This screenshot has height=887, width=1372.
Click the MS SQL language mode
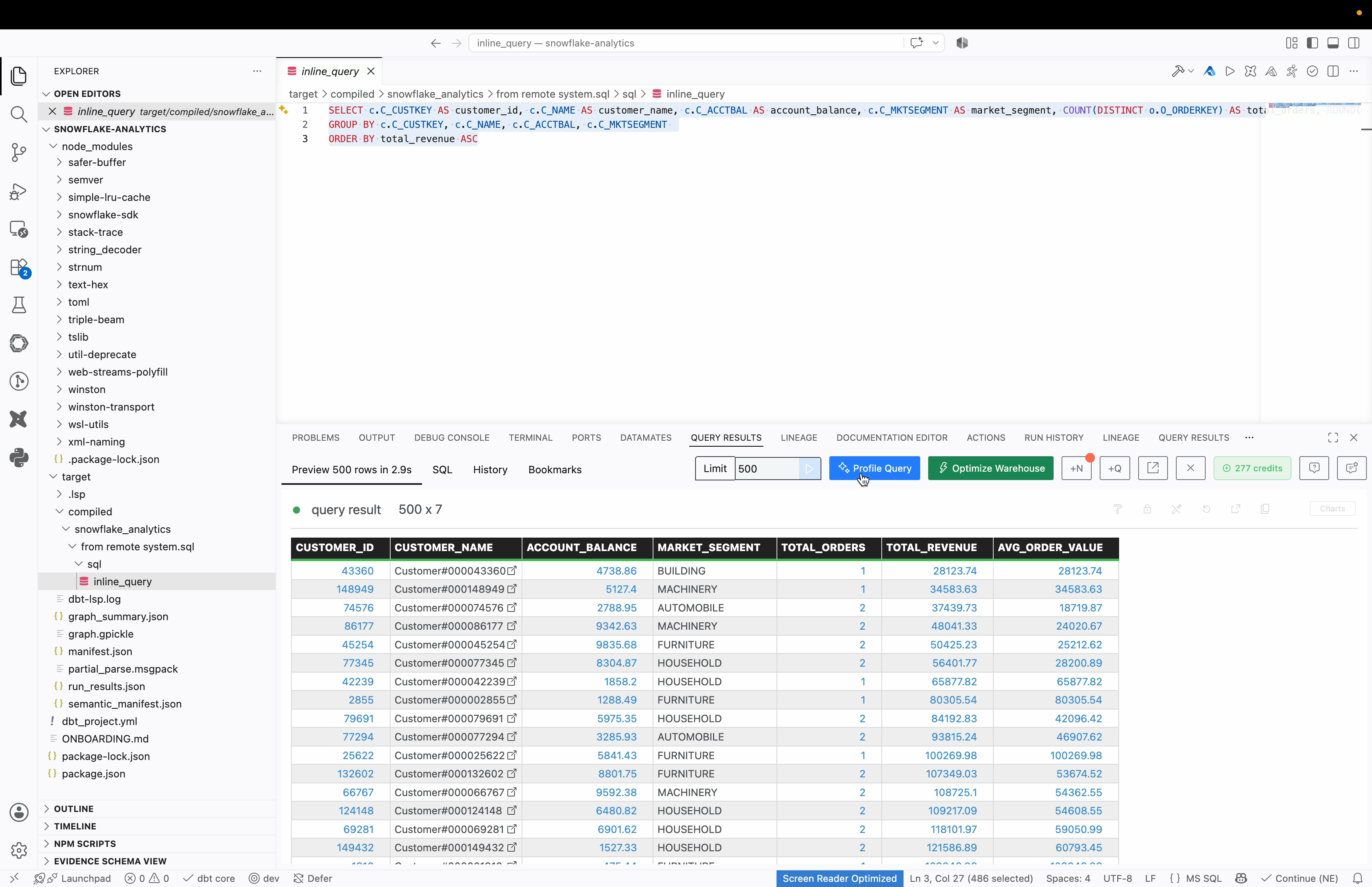[1203, 878]
